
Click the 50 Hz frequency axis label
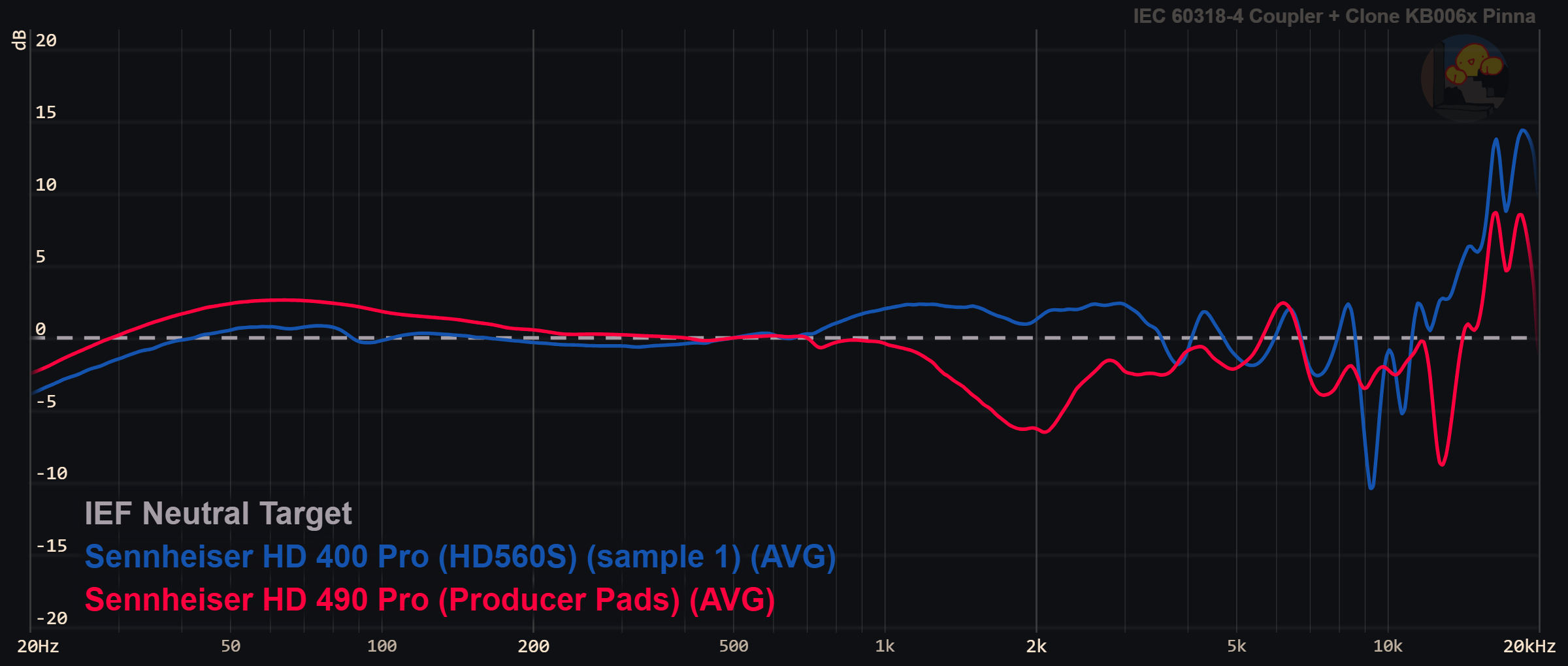(231, 646)
